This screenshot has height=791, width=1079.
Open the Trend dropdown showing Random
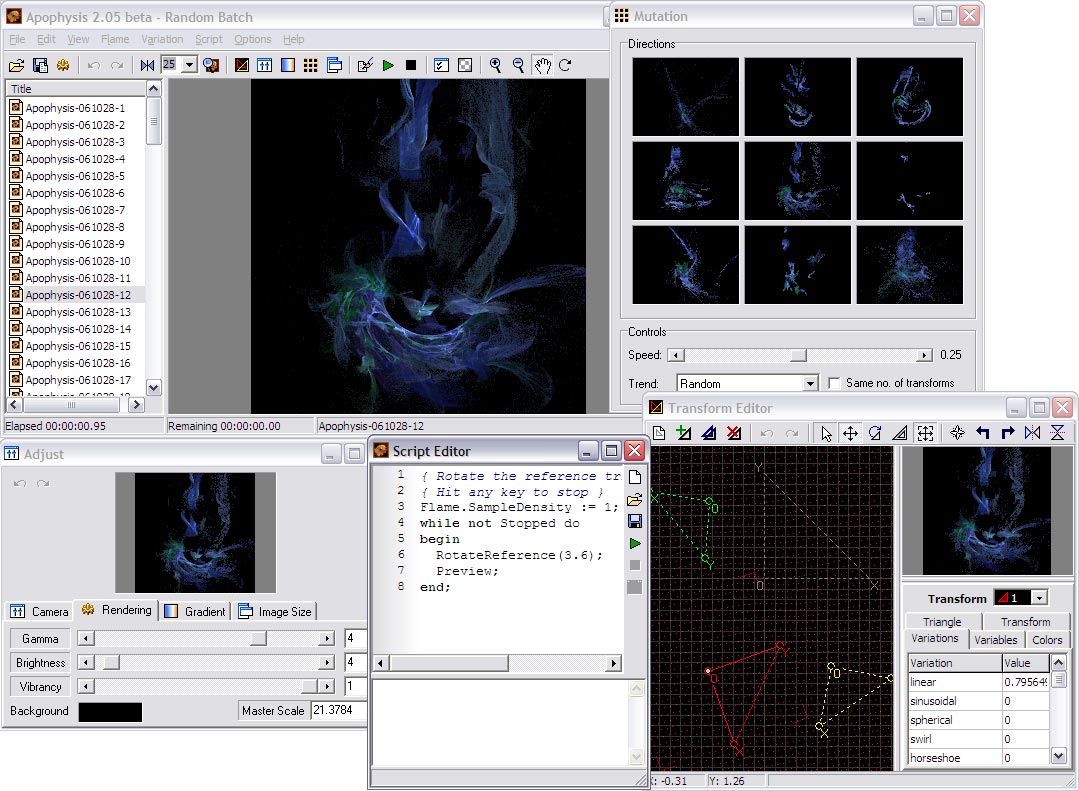[810, 383]
